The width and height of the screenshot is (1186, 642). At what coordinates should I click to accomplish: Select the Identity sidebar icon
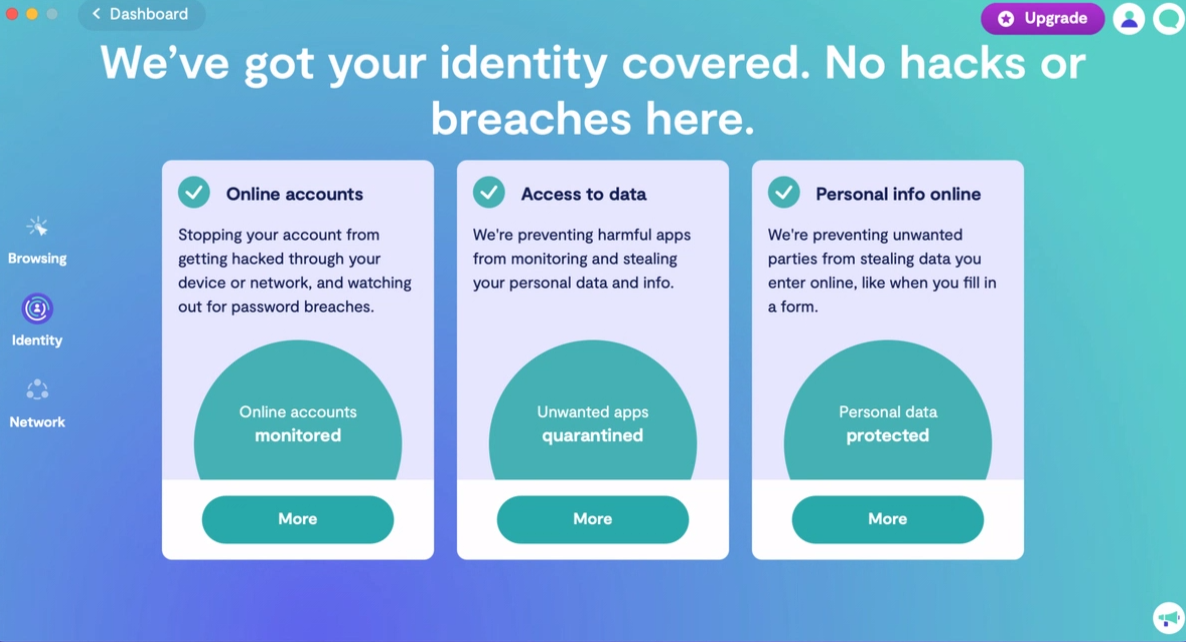tap(37, 309)
